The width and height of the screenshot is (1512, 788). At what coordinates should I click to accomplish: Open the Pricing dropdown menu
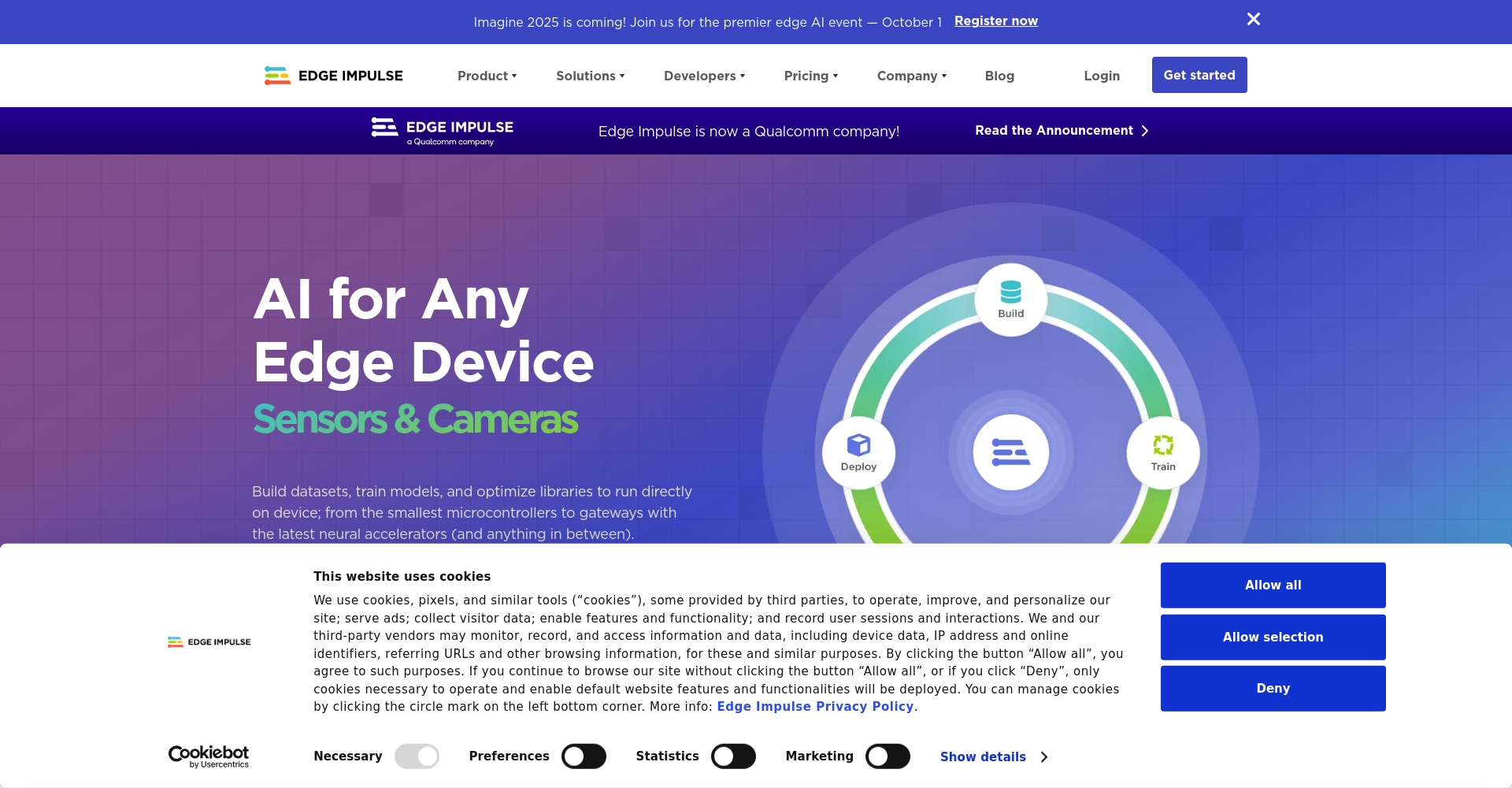(810, 76)
